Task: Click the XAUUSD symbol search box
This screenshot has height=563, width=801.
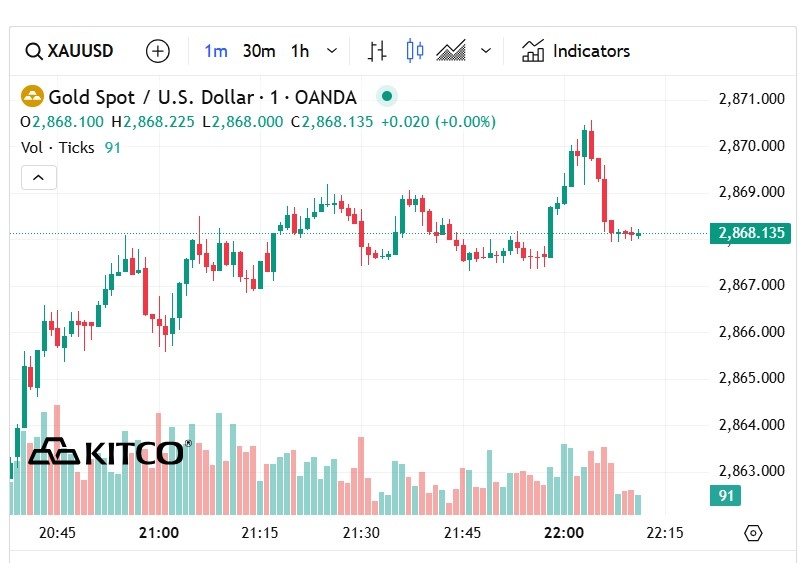Action: (x=70, y=51)
